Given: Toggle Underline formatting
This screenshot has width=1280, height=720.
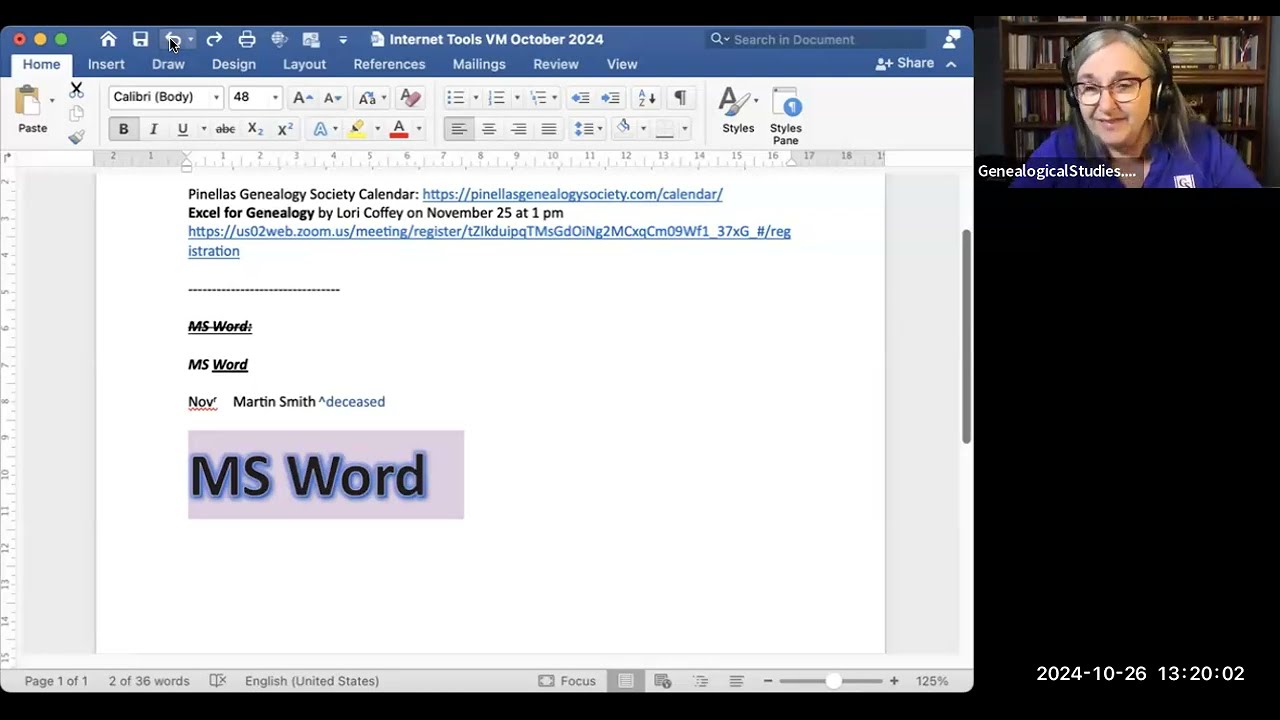Looking at the screenshot, I should (x=182, y=129).
